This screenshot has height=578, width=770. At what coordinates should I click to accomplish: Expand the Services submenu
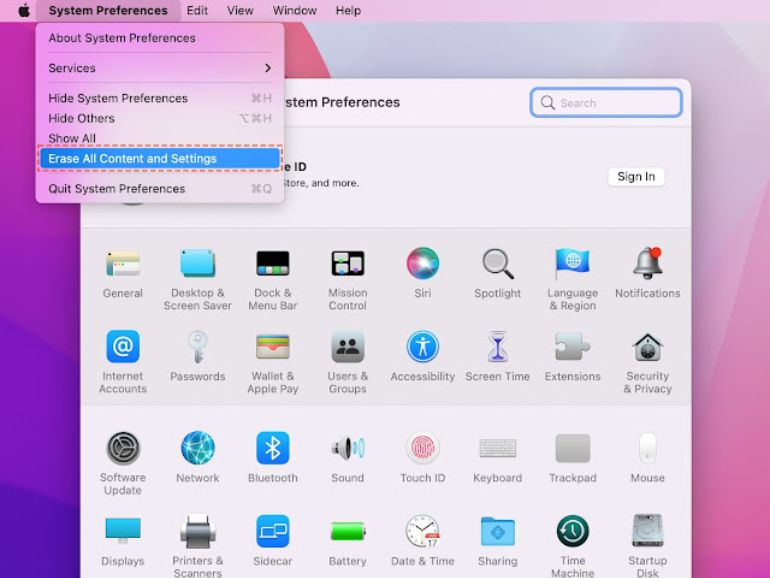[x=160, y=68]
